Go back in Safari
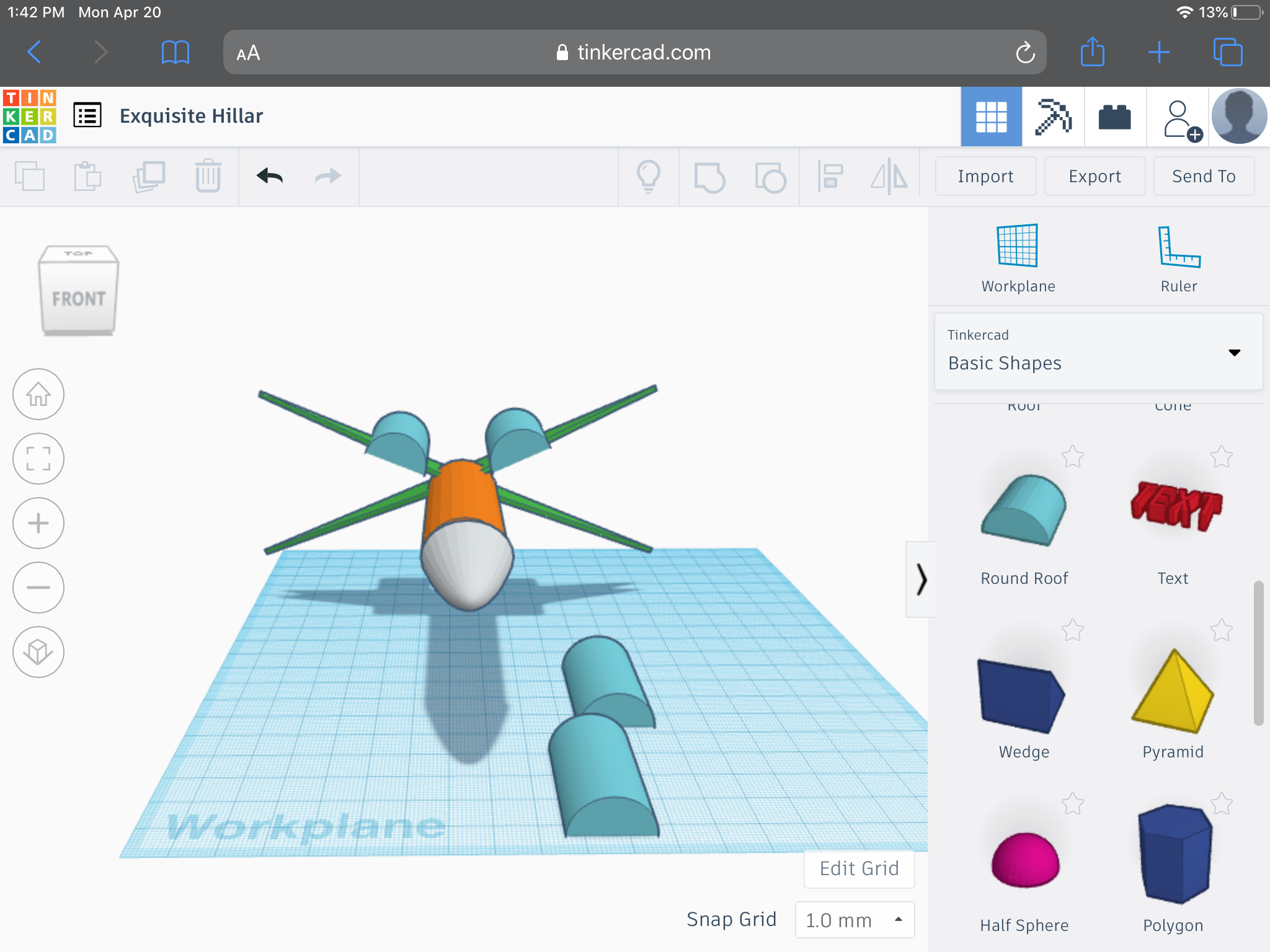This screenshot has width=1270, height=952. [35, 52]
